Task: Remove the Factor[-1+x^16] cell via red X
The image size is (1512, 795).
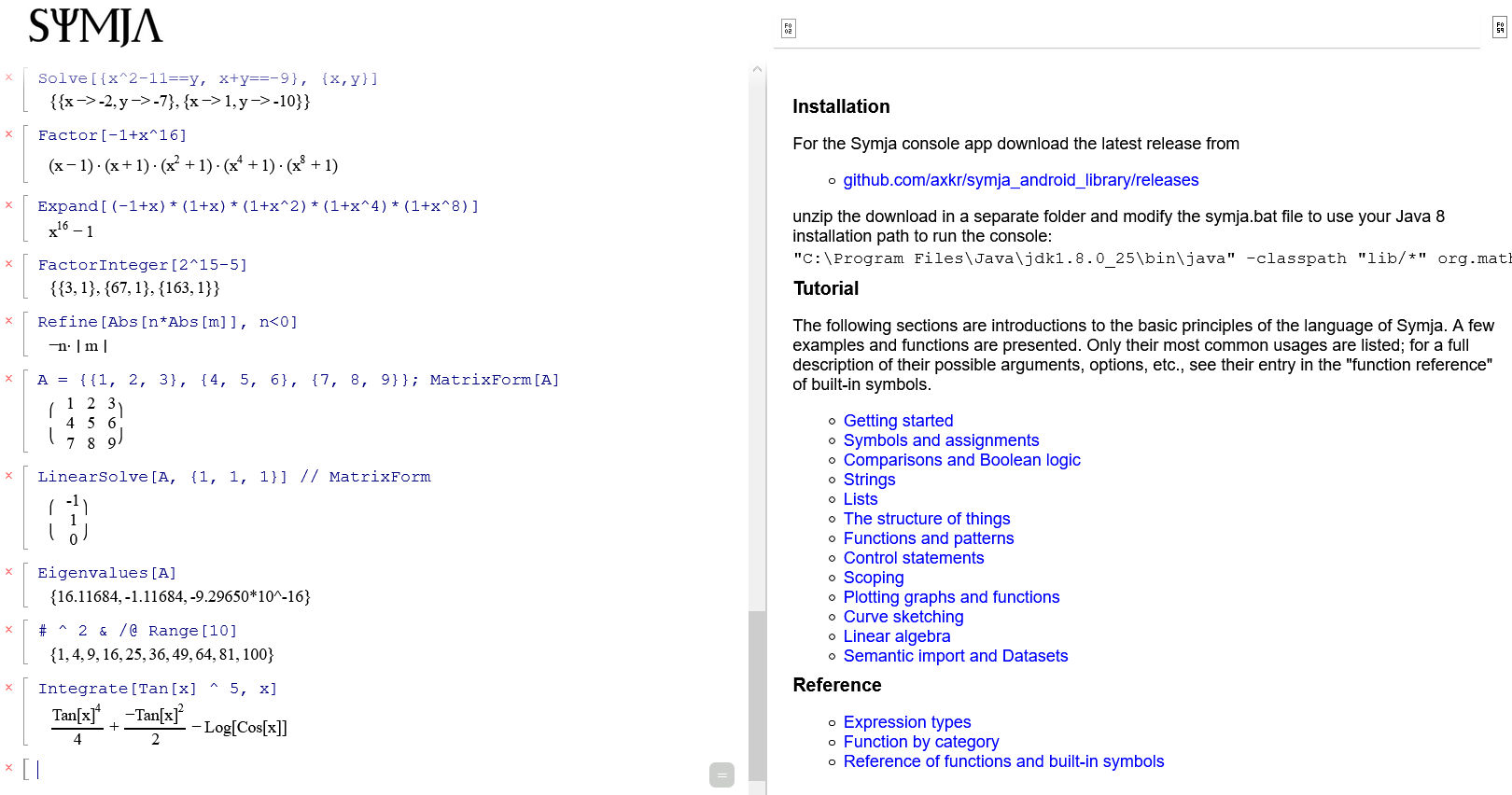Action: pos(9,134)
